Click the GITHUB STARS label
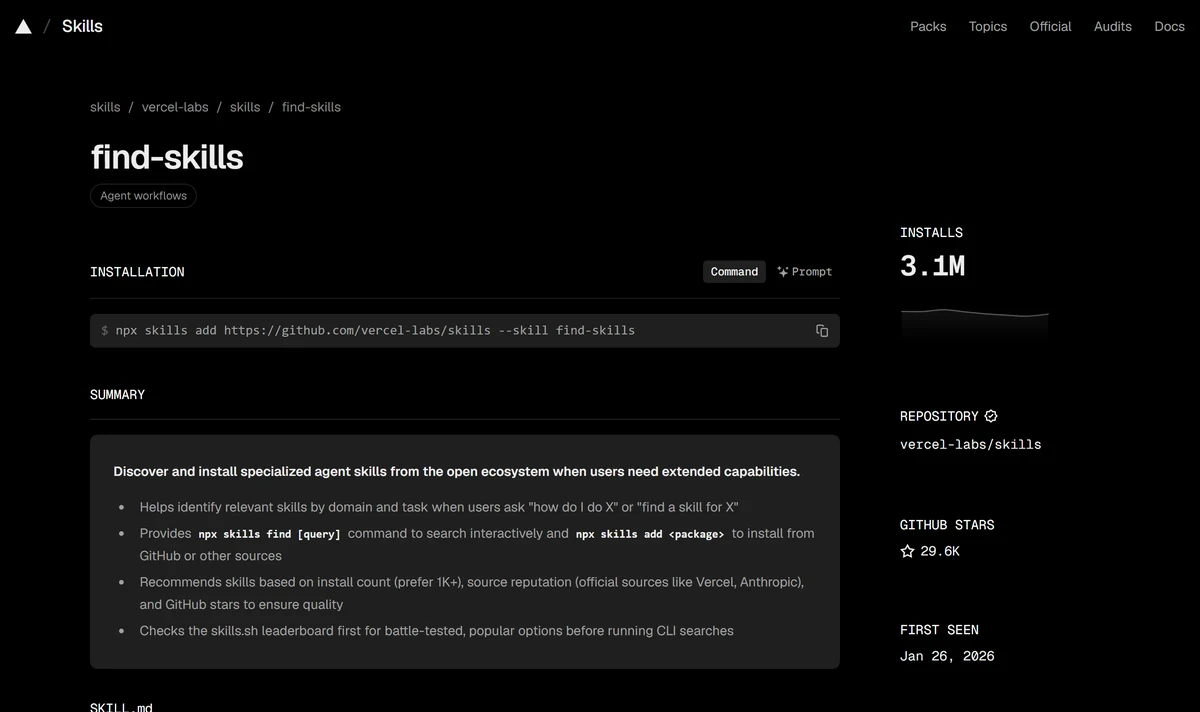Viewport: 1200px width, 712px height. click(x=947, y=525)
